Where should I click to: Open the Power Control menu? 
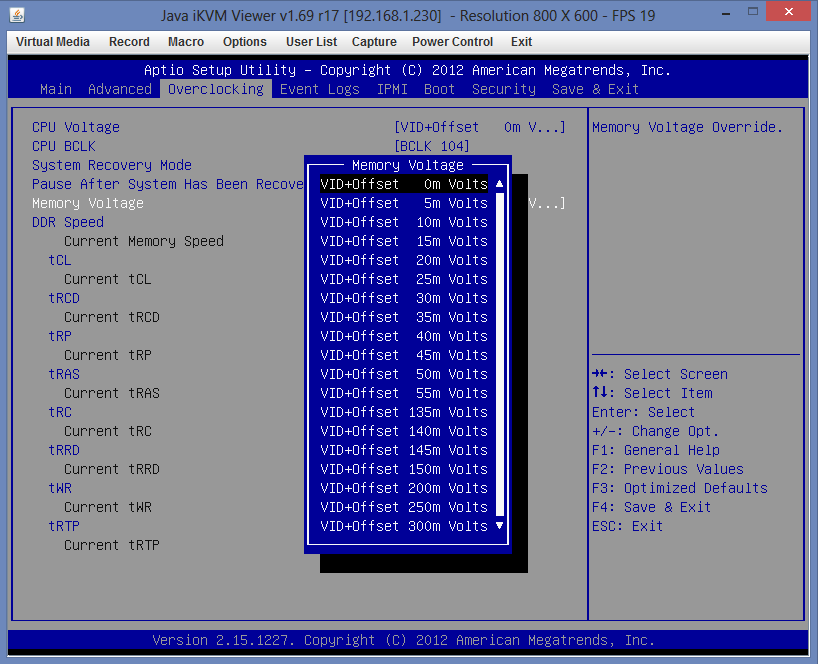[452, 42]
